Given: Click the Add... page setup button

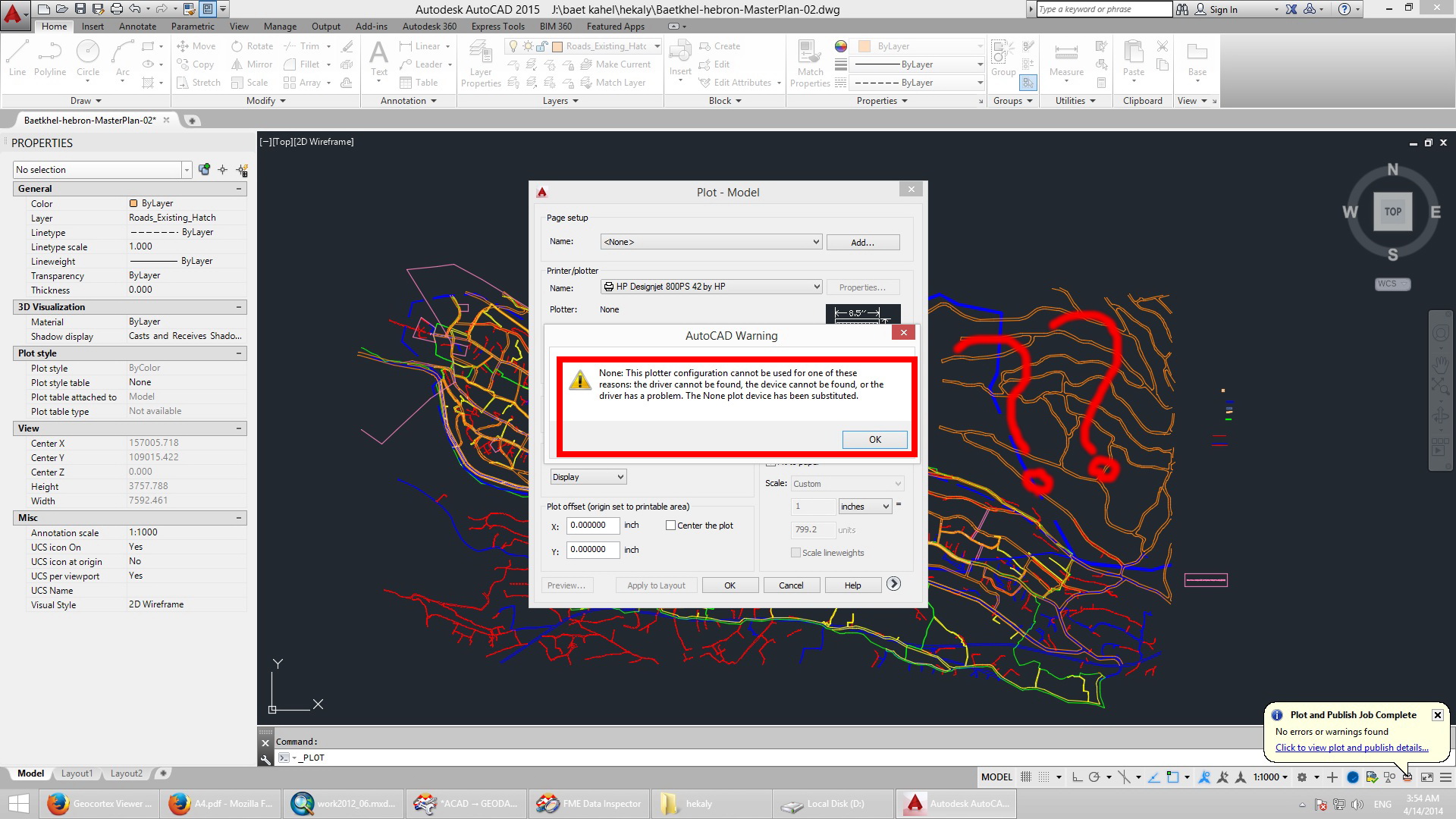Looking at the screenshot, I should (863, 243).
